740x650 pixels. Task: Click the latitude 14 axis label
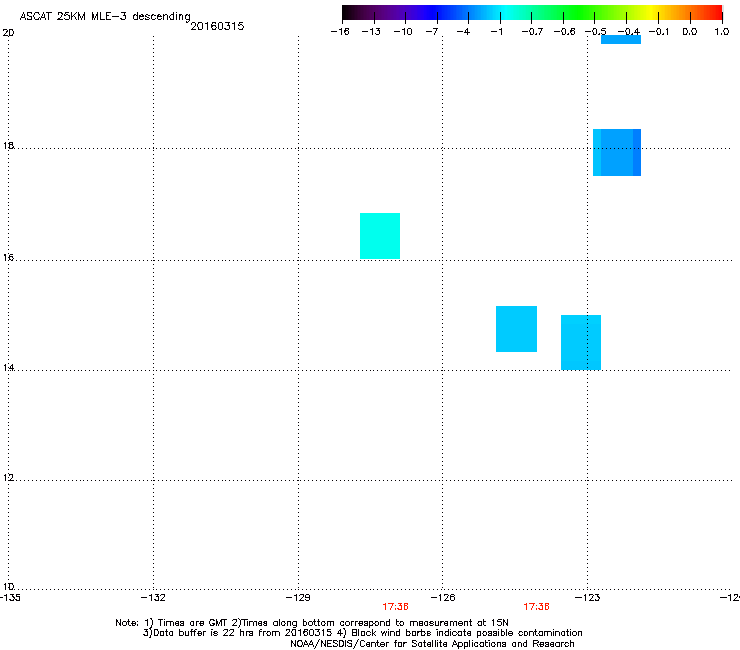(x=8, y=367)
